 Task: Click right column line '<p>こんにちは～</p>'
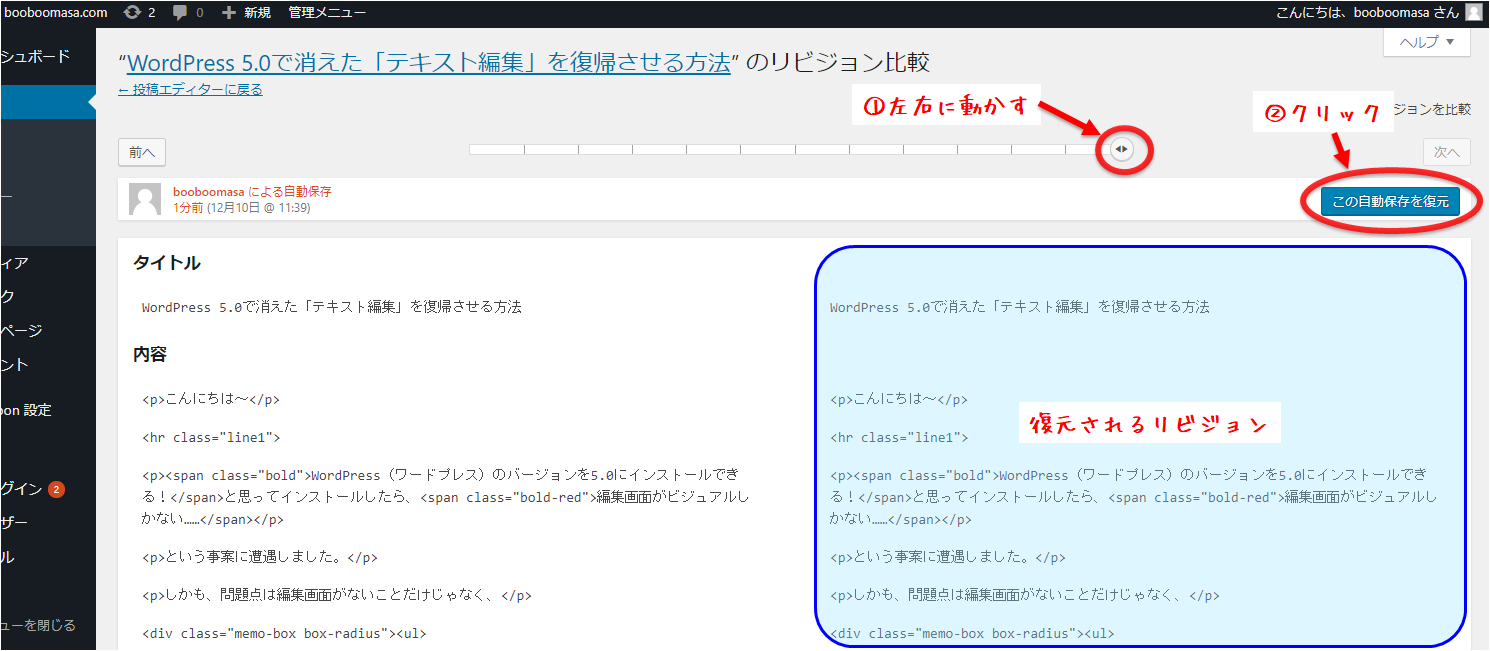[899, 399]
